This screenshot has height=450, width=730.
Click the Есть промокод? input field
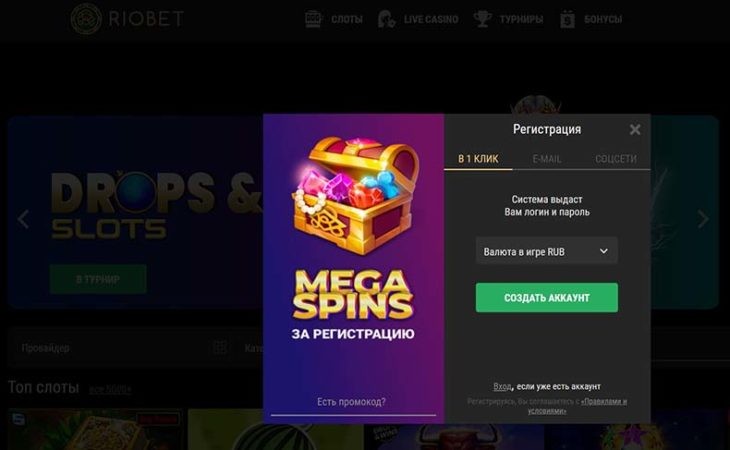[353, 403]
